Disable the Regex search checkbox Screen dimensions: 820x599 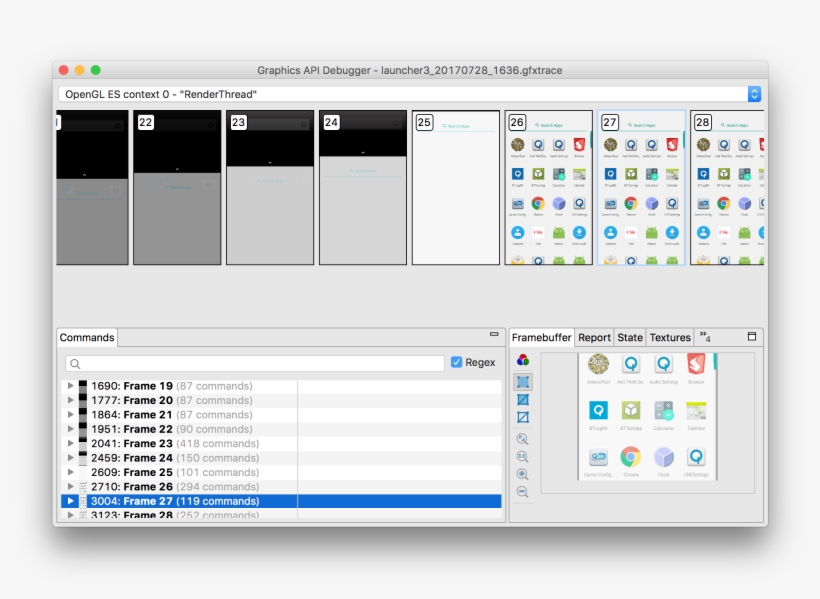[458, 362]
